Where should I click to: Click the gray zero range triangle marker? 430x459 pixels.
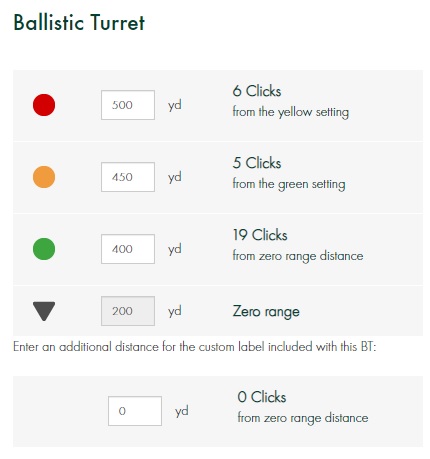(x=44, y=311)
